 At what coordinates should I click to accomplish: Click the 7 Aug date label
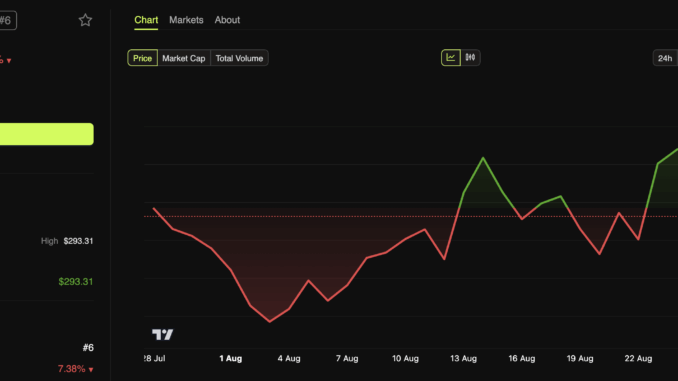pyautogui.click(x=347, y=359)
